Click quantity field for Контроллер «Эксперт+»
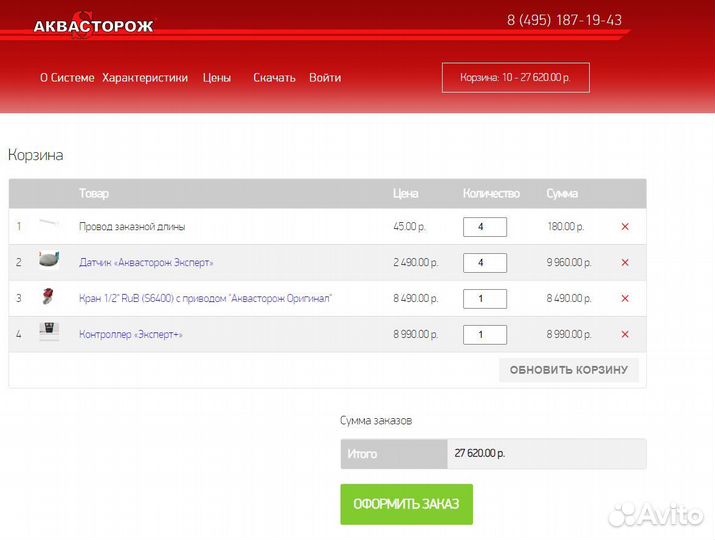The height and width of the screenshot is (540, 715). (484, 335)
